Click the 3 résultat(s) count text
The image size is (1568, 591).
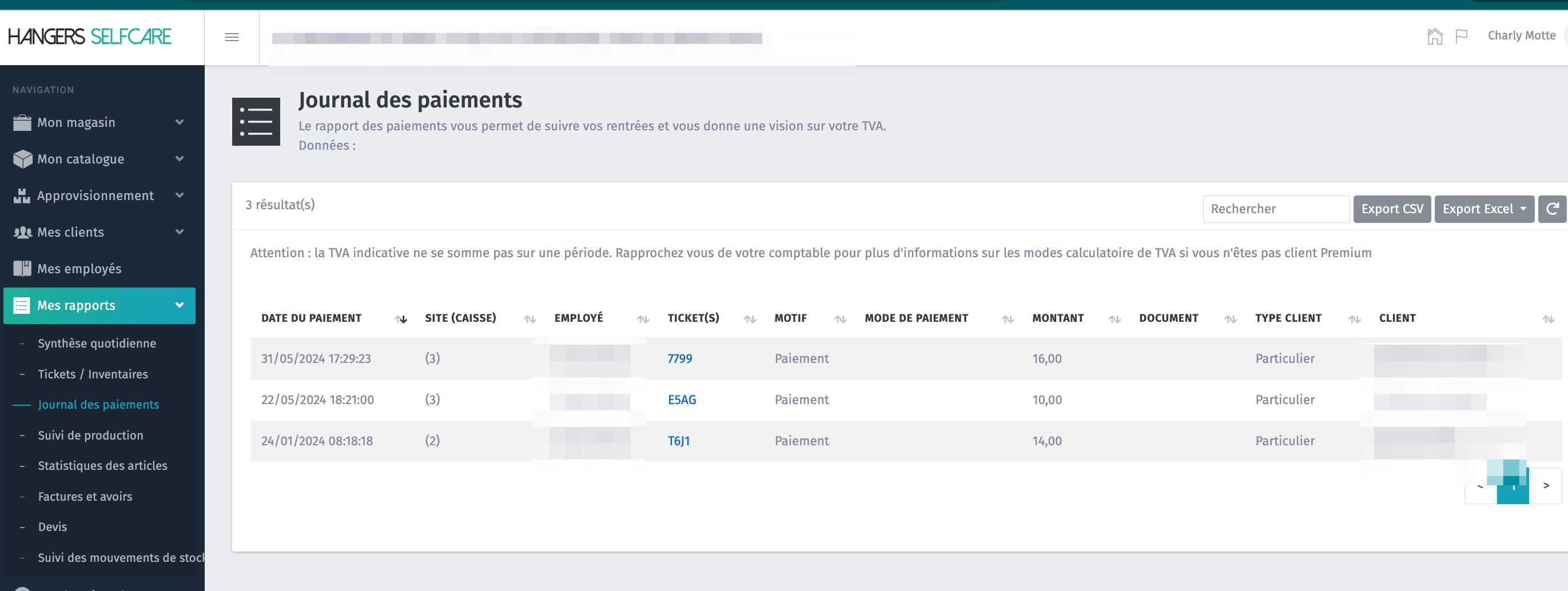click(x=280, y=205)
